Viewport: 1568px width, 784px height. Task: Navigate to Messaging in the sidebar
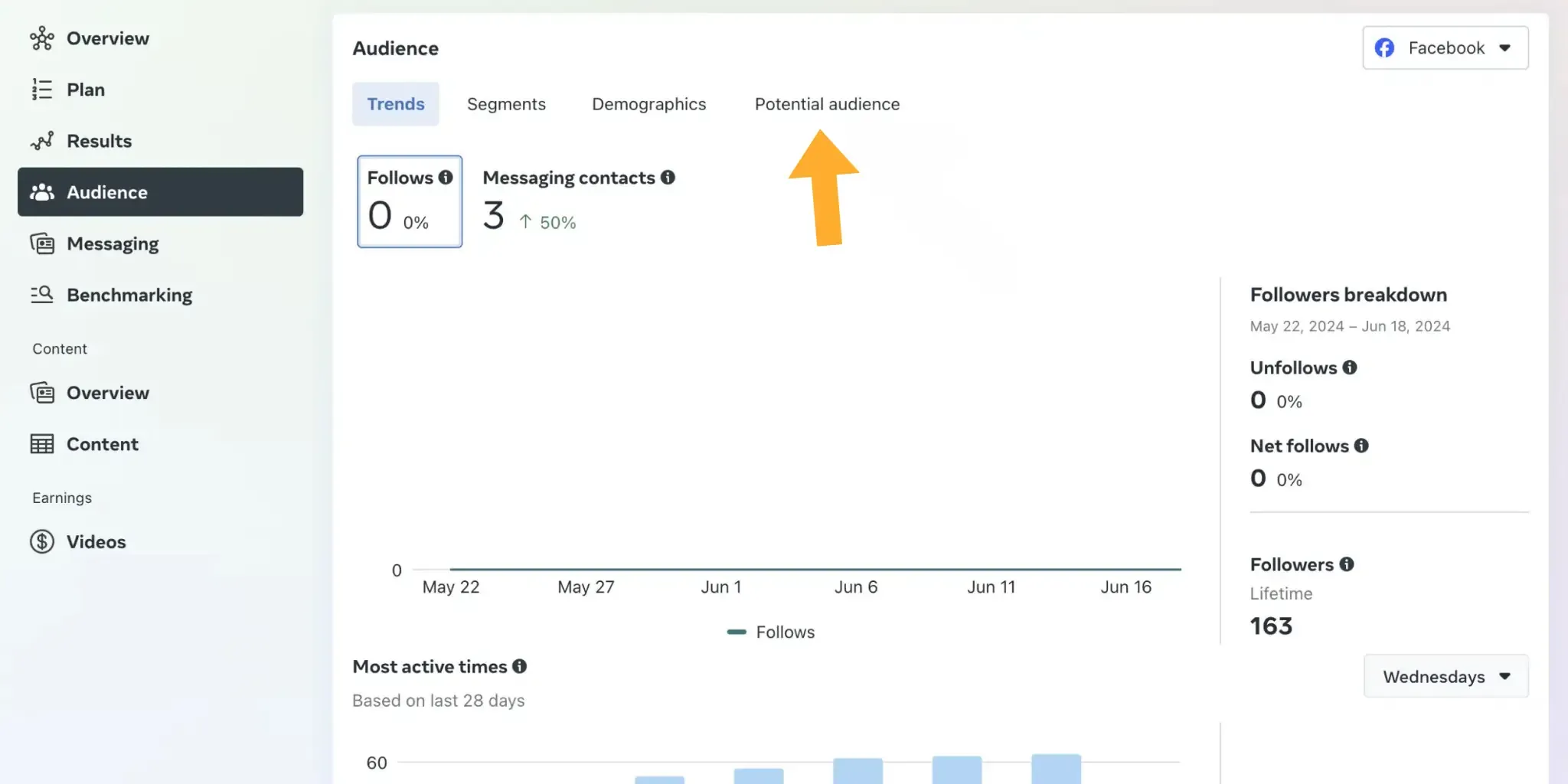pyautogui.click(x=113, y=243)
